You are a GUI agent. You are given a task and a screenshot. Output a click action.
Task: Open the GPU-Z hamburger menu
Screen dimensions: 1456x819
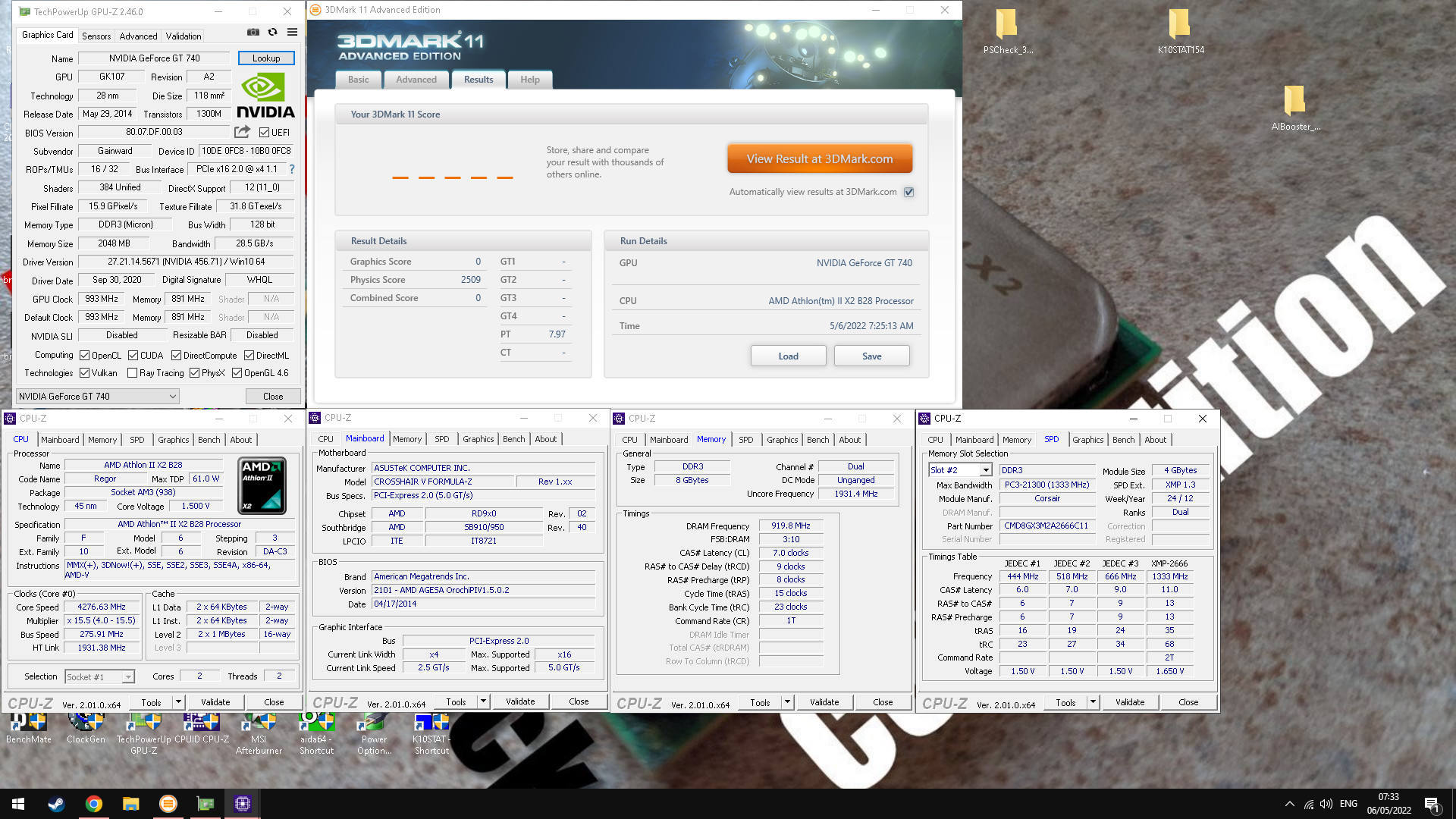pyautogui.click(x=292, y=33)
